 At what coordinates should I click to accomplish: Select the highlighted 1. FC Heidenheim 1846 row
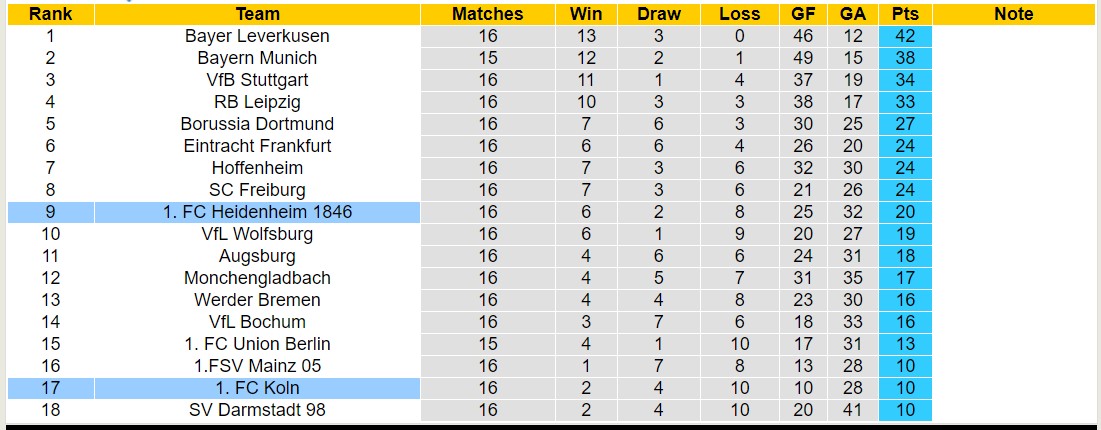[257, 212]
